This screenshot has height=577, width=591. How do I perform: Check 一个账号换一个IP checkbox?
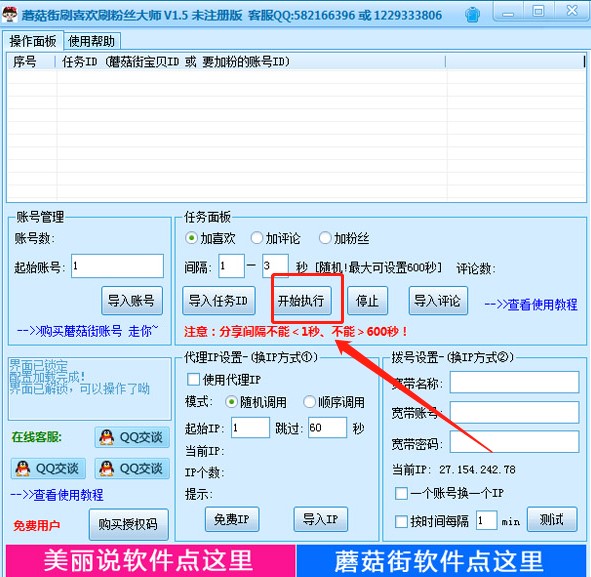(x=401, y=493)
